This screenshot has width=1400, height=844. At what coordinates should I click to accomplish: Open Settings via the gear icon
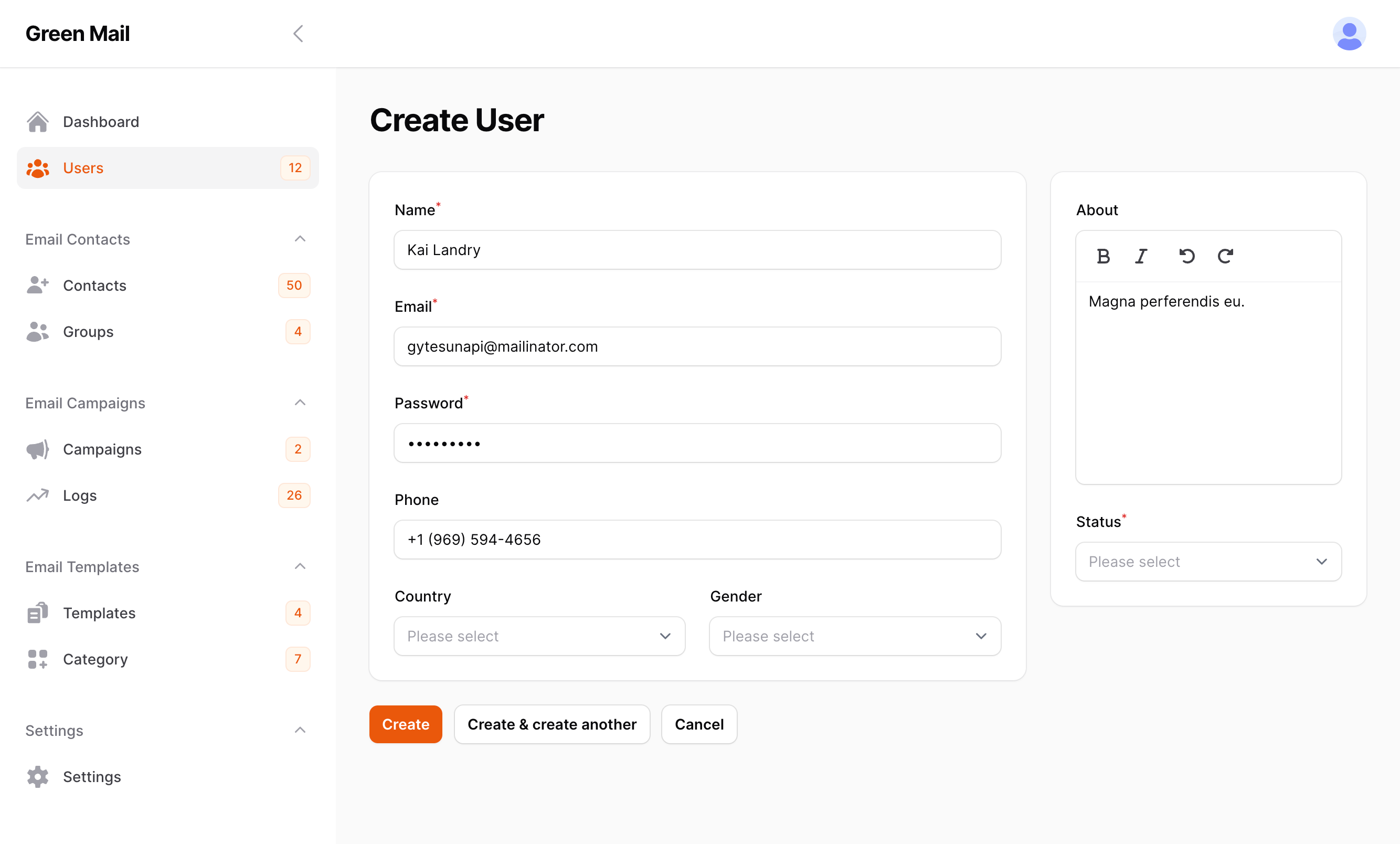37,776
